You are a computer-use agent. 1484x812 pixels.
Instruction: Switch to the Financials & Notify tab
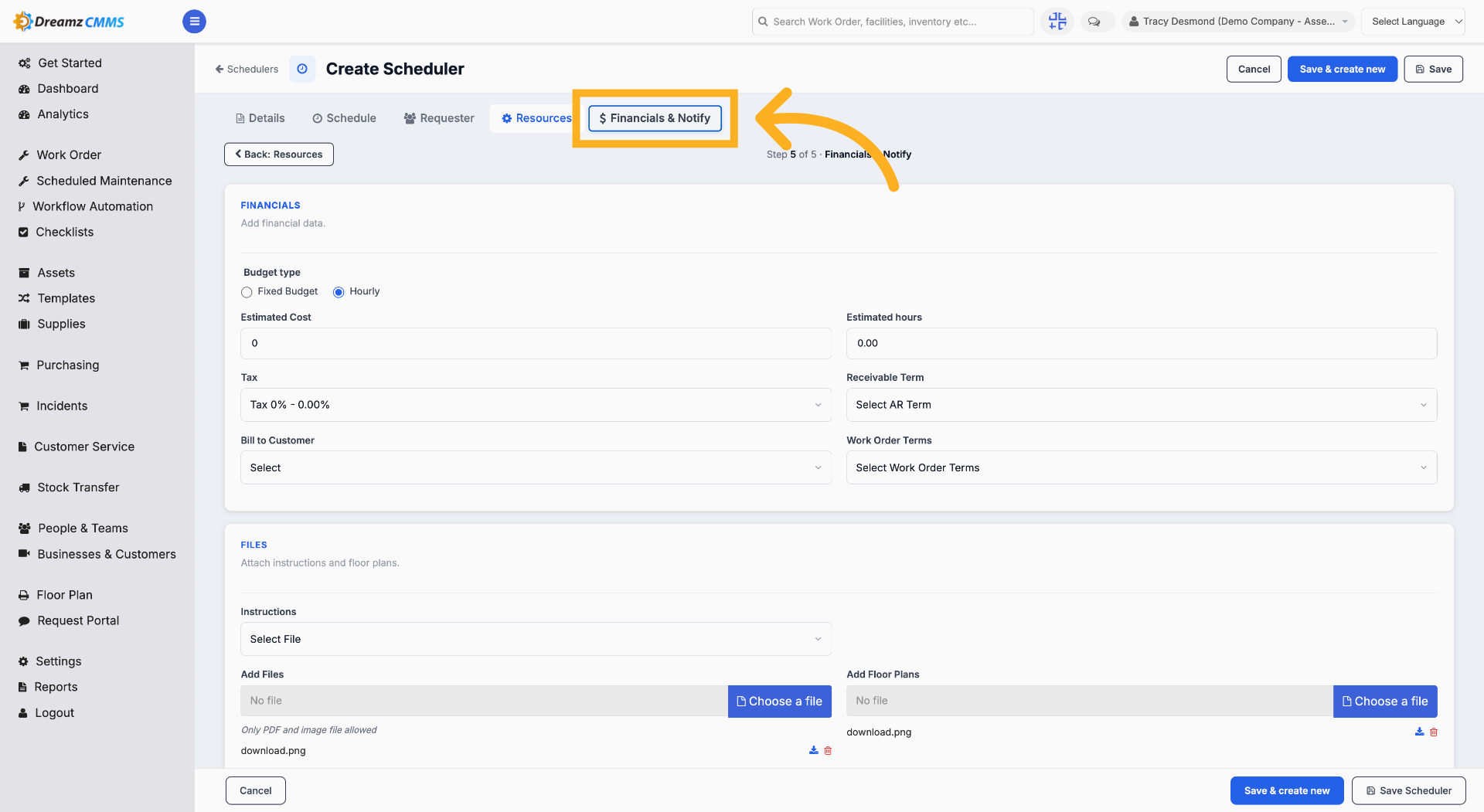[655, 118]
